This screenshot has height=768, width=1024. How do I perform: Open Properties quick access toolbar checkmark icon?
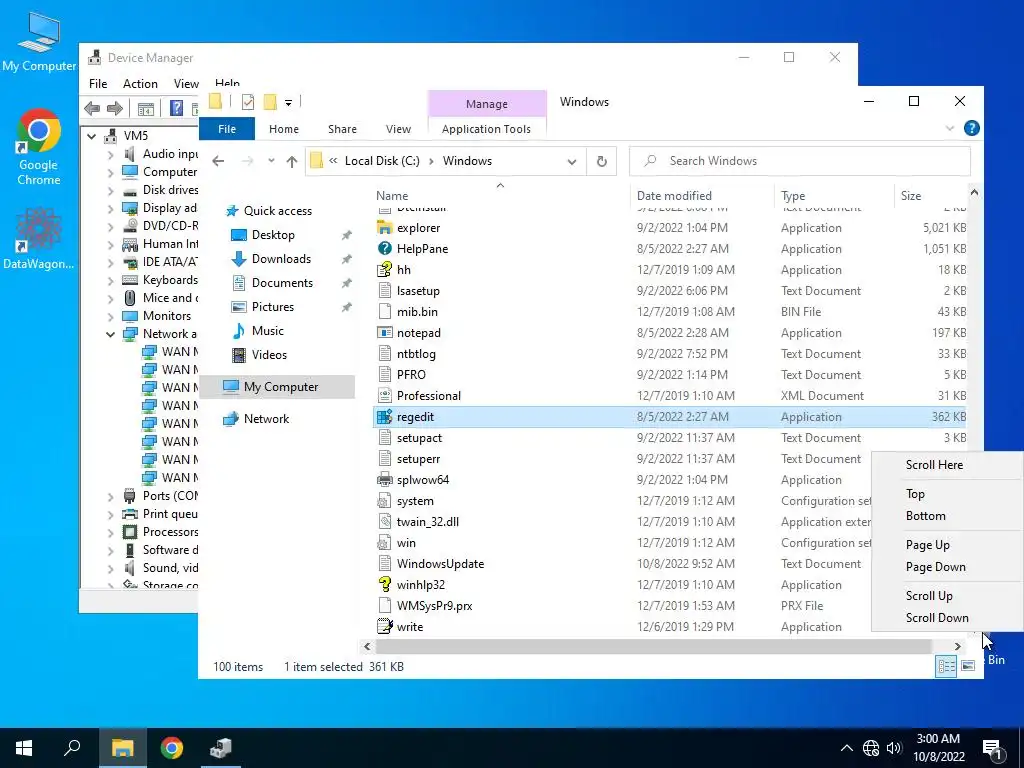tap(248, 102)
